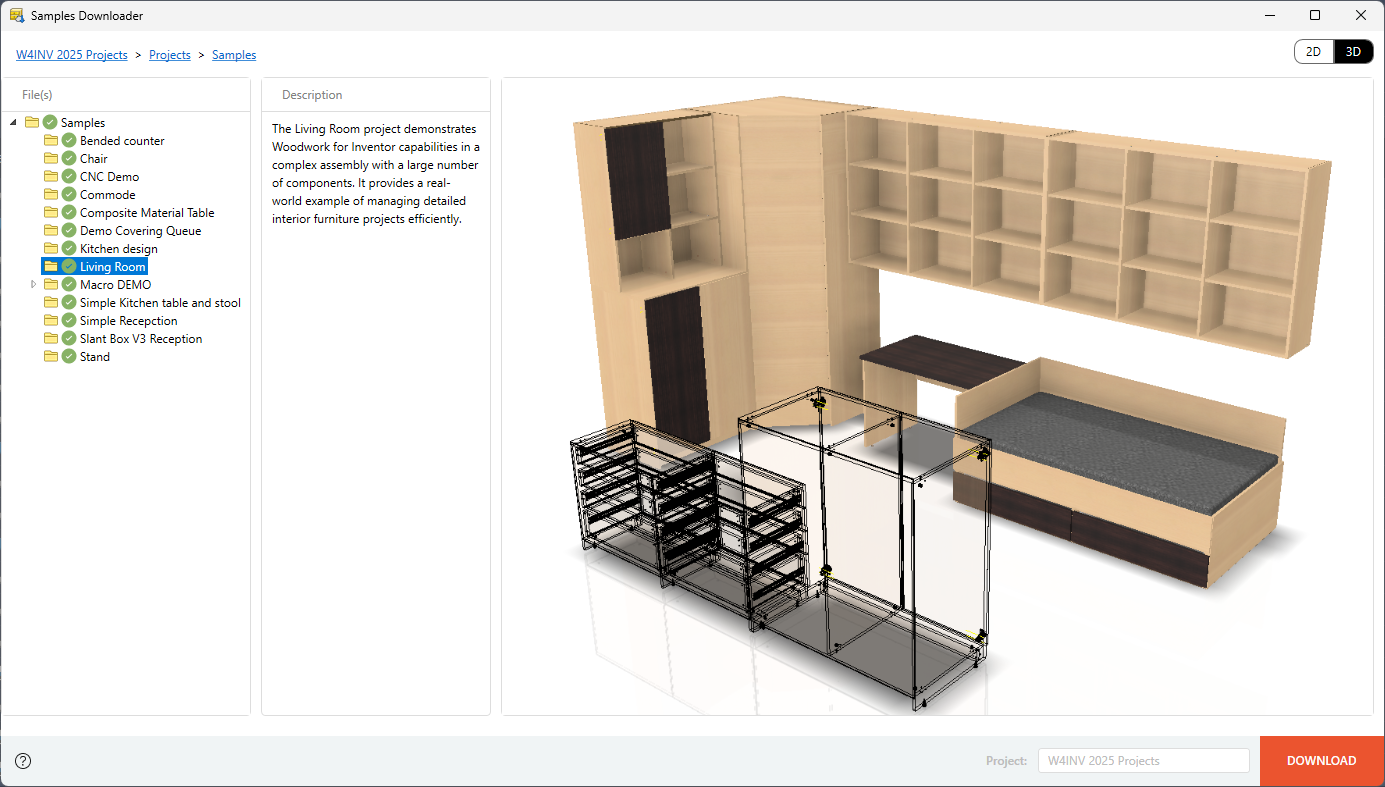Image resolution: width=1385 pixels, height=787 pixels.
Task: Click the folder icon of CNC Demo
Action: click(x=51, y=177)
